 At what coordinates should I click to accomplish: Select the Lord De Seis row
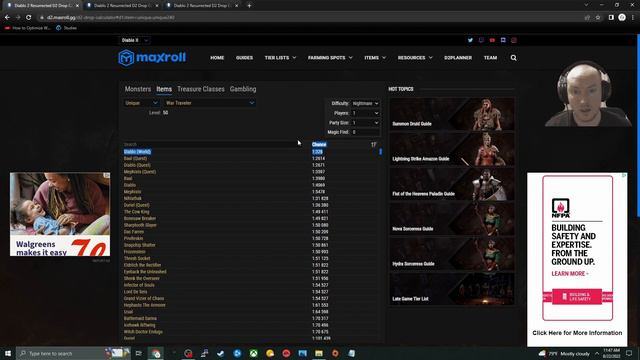pyautogui.click(x=252, y=292)
